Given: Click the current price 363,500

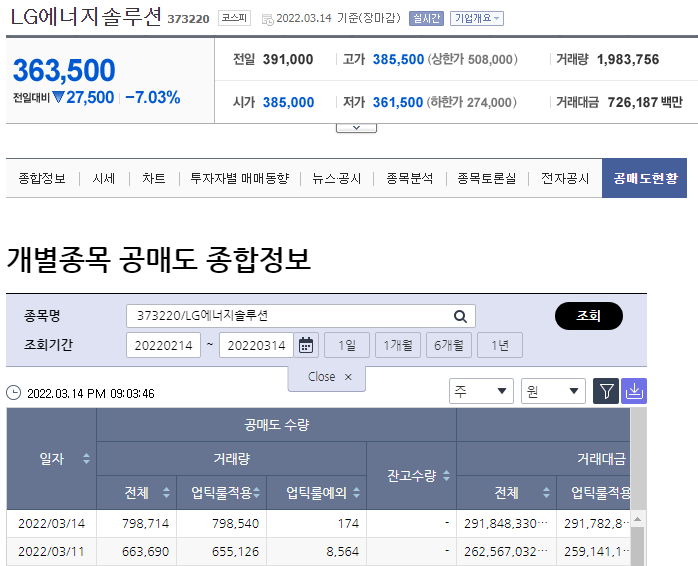Looking at the screenshot, I should (64, 70).
